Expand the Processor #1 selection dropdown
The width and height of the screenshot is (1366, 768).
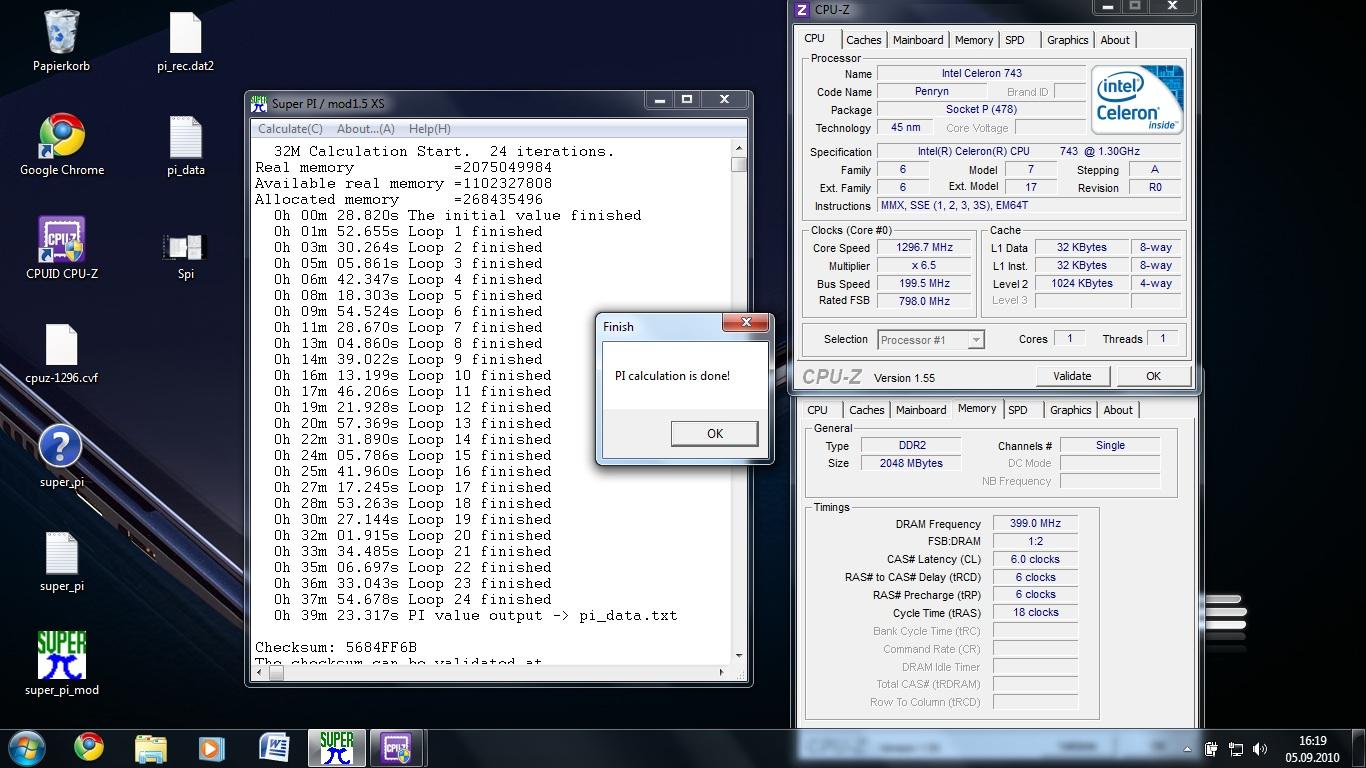click(x=976, y=340)
